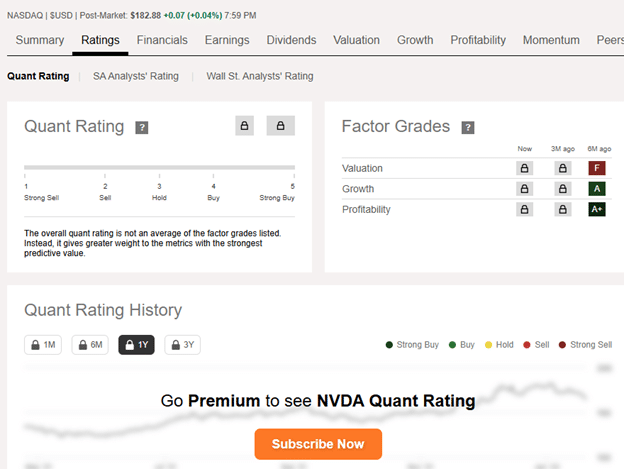Click the Growth factor label
The width and height of the screenshot is (624, 469).
[358, 189]
